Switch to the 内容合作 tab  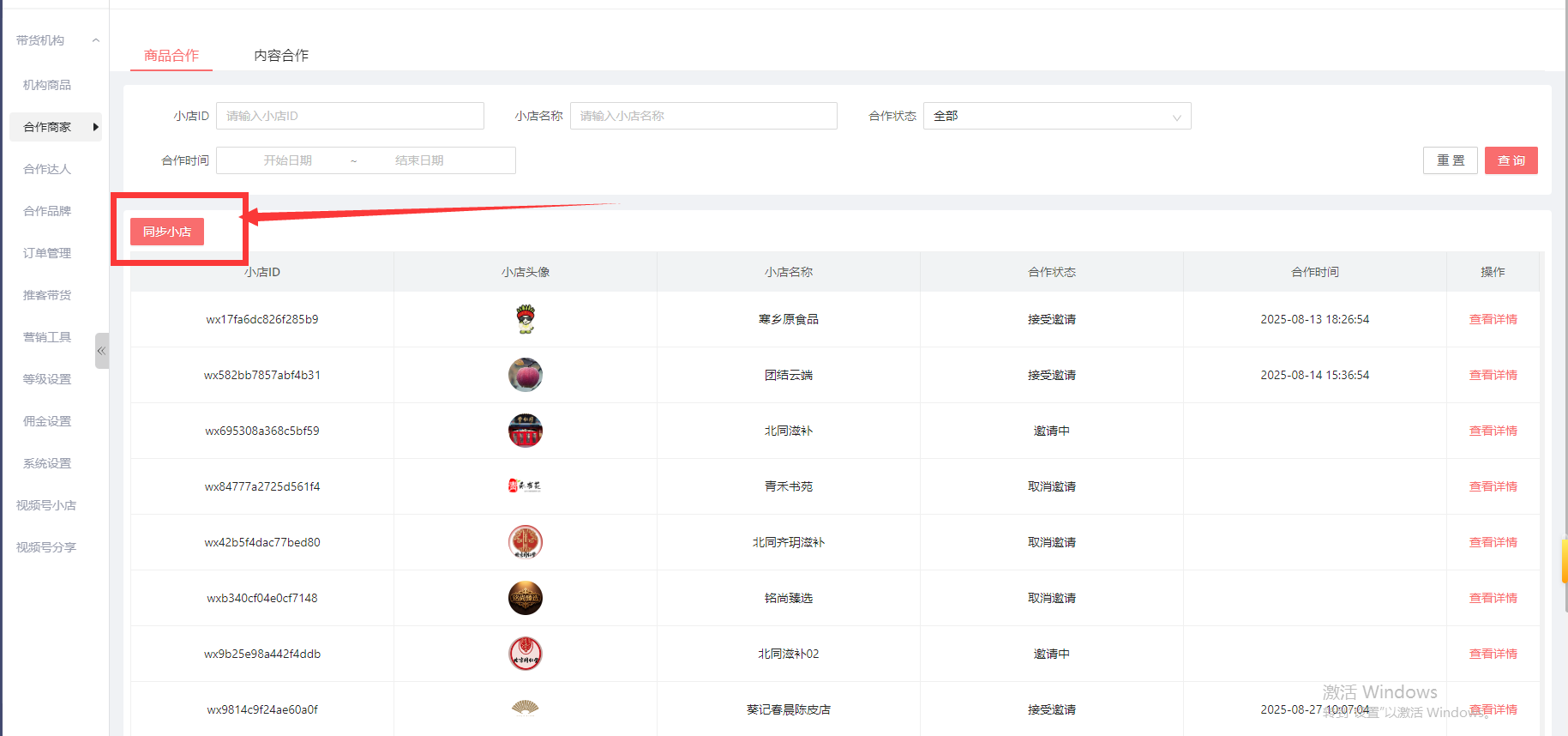[281, 56]
